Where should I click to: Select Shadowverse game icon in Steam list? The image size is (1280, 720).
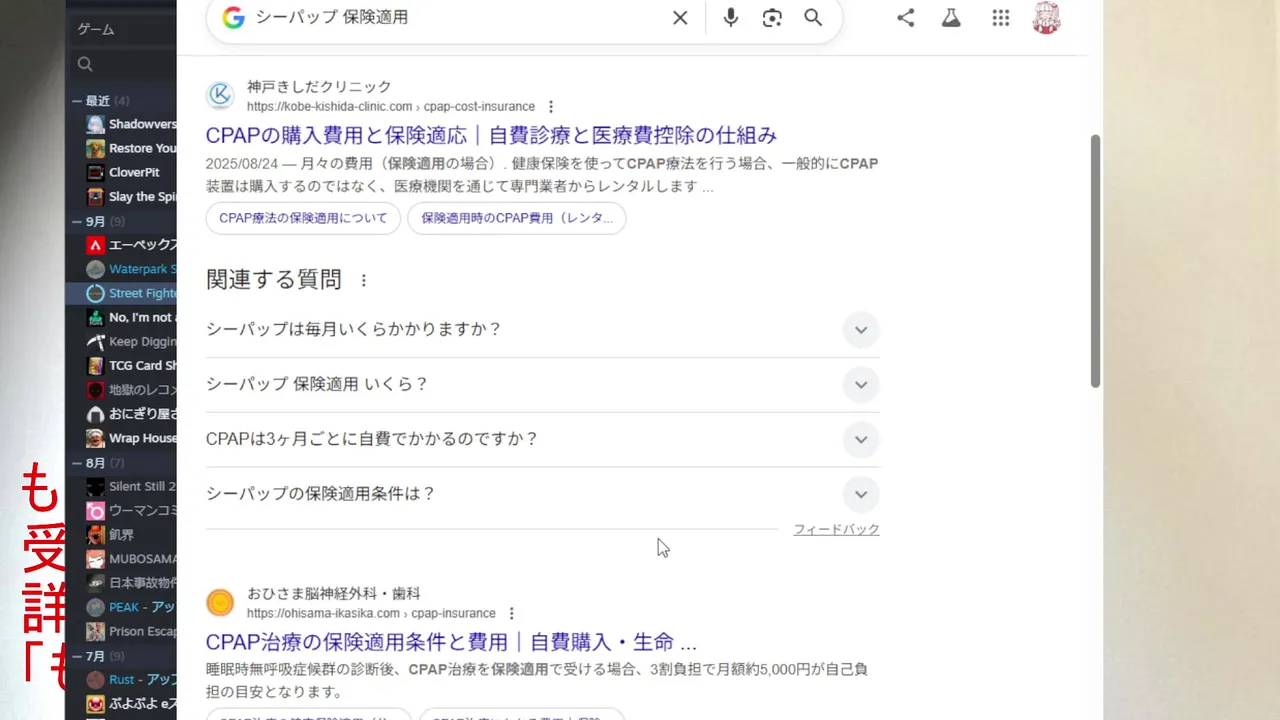click(95, 124)
